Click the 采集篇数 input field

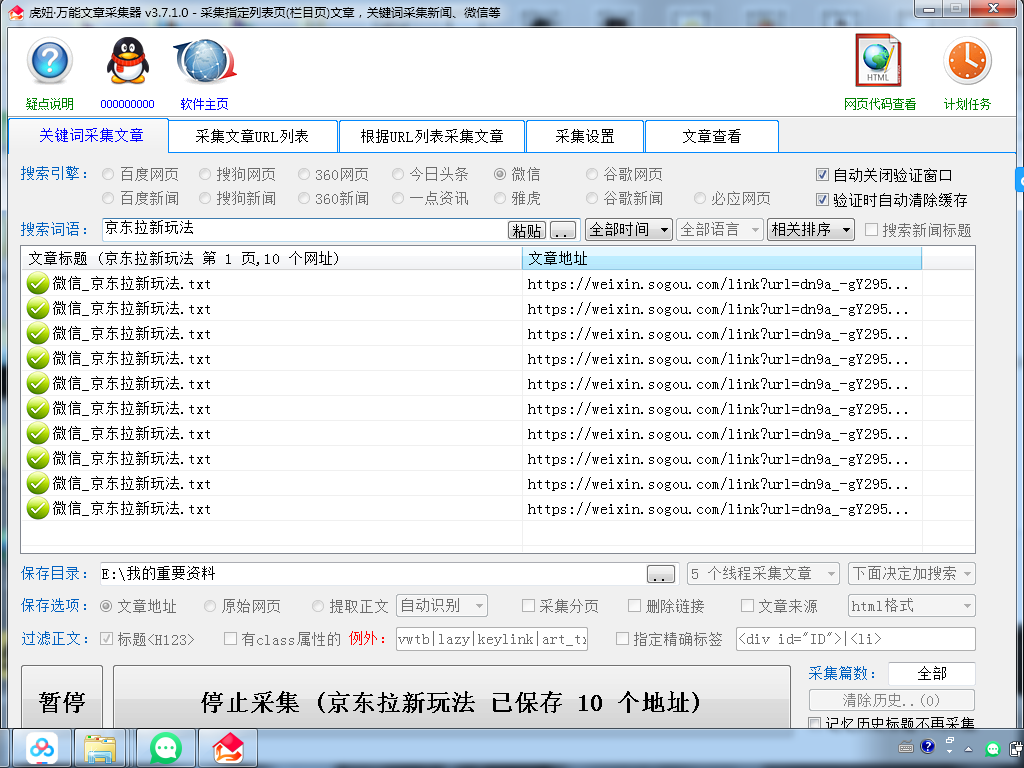coord(932,673)
